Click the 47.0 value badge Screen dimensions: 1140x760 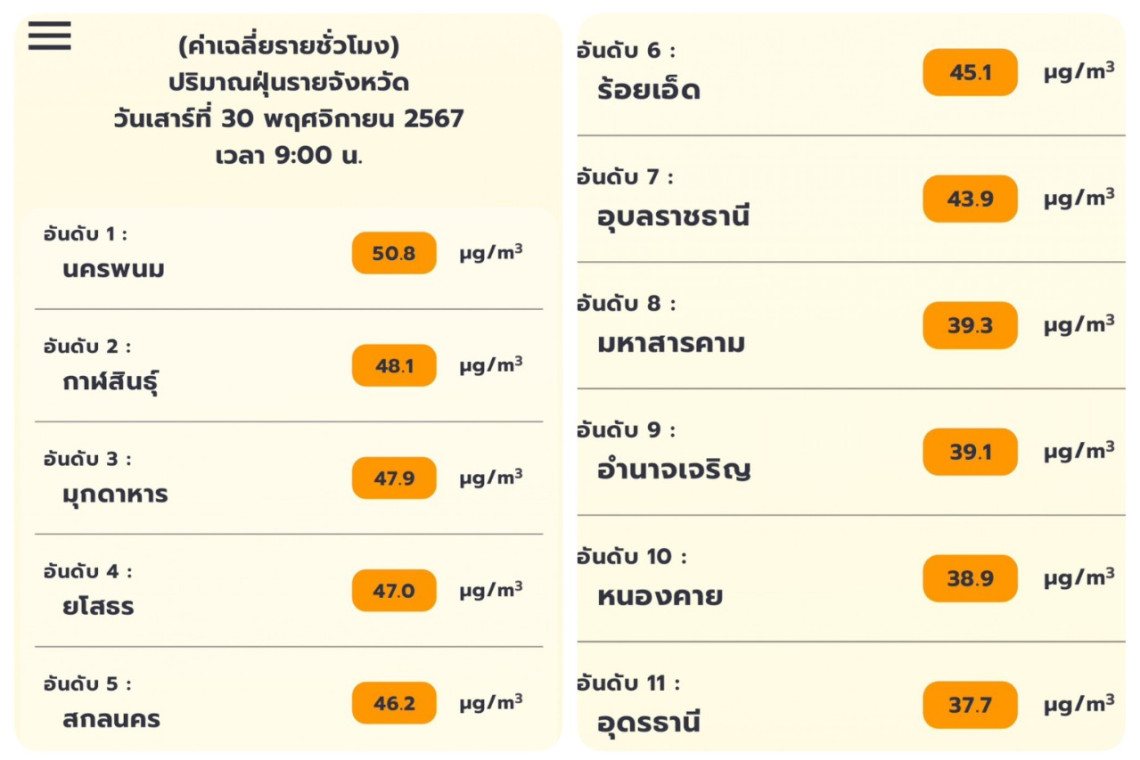(394, 591)
